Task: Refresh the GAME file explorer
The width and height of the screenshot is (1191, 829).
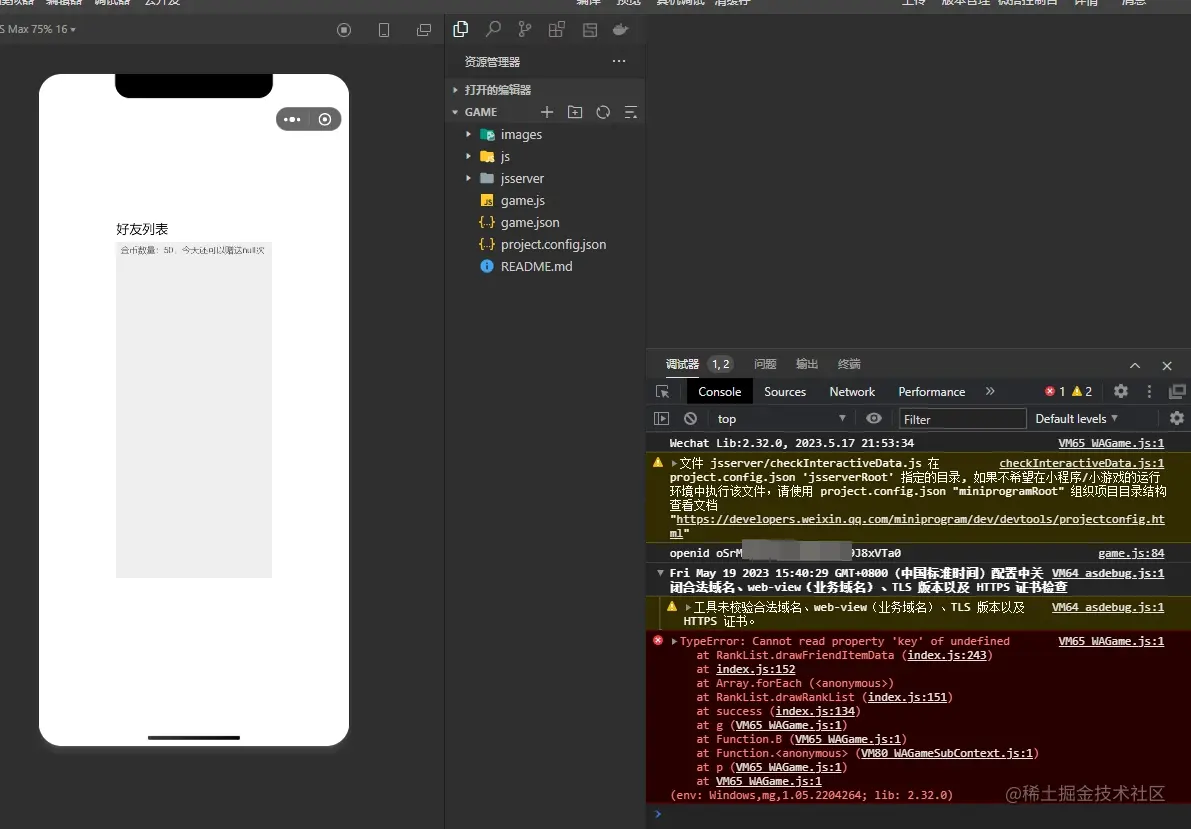Action: (x=603, y=112)
